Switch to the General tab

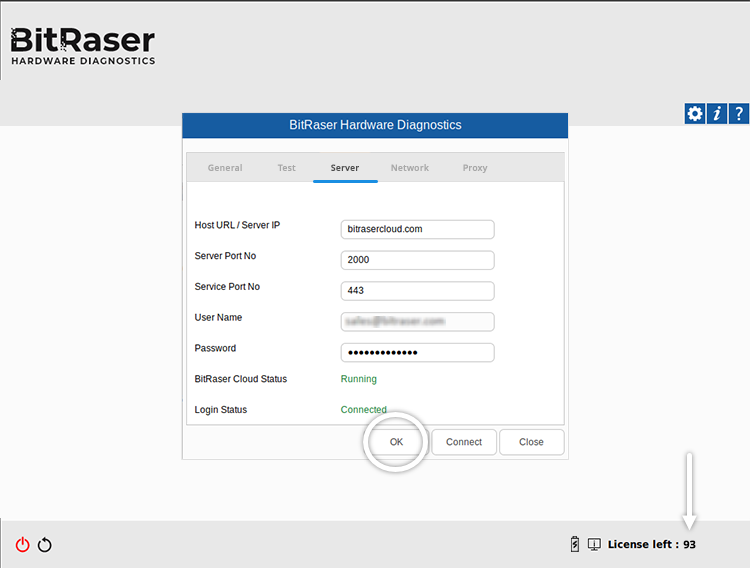tap(225, 168)
